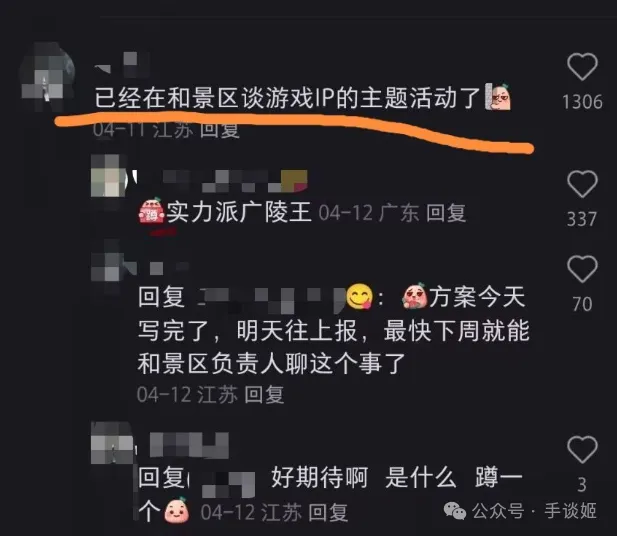Like the comment with 1306 likes
The width and height of the screenshot is (617, 536).
click(582, 67)
